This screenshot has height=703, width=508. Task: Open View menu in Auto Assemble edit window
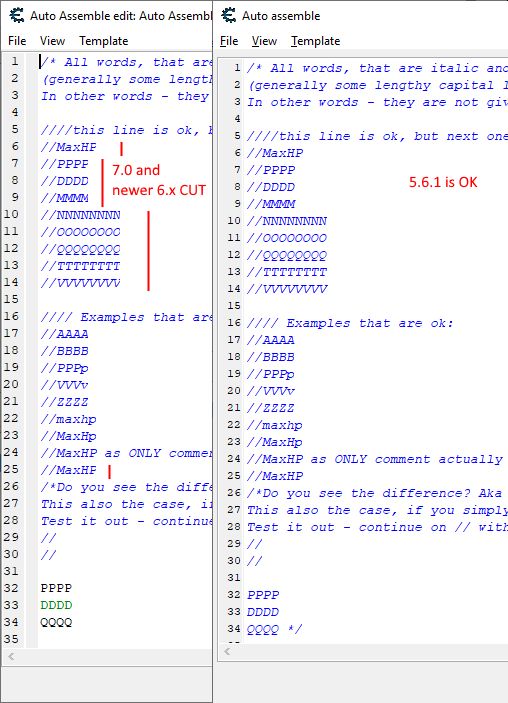point(52,41)
